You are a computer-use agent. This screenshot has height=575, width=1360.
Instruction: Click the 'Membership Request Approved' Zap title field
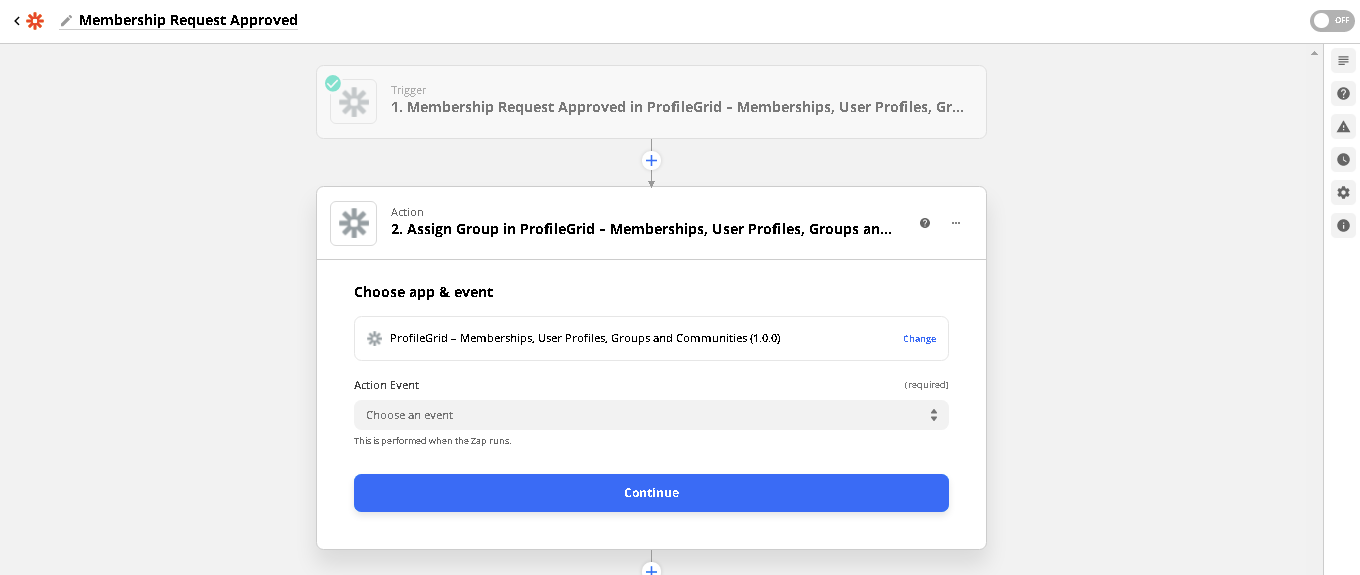(188, 21)
